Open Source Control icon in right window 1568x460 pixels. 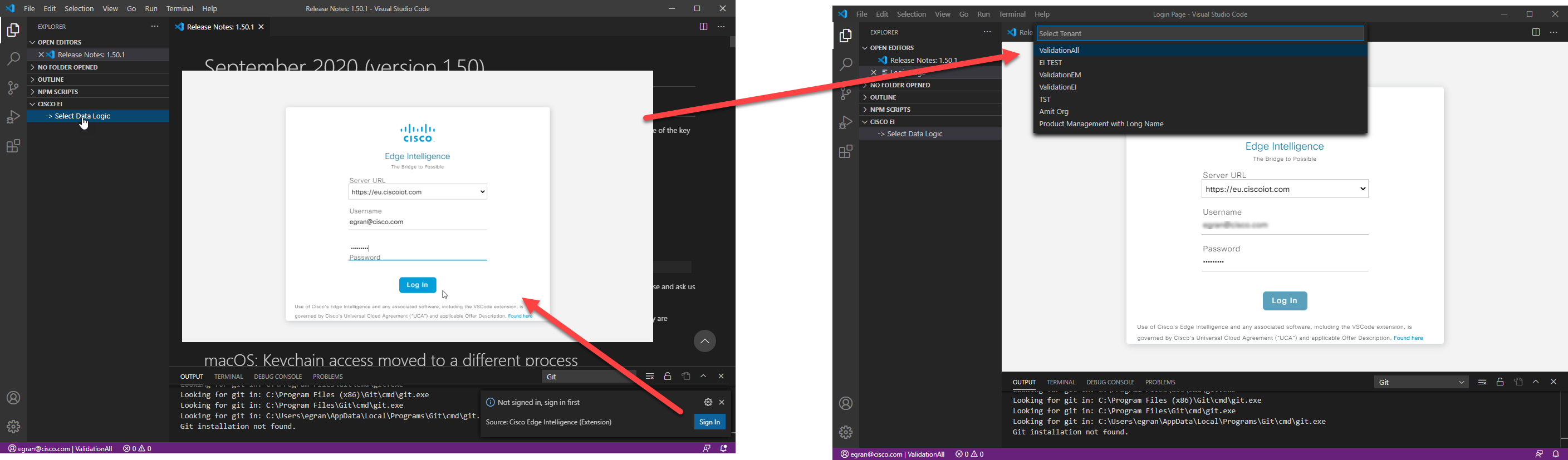845,93
